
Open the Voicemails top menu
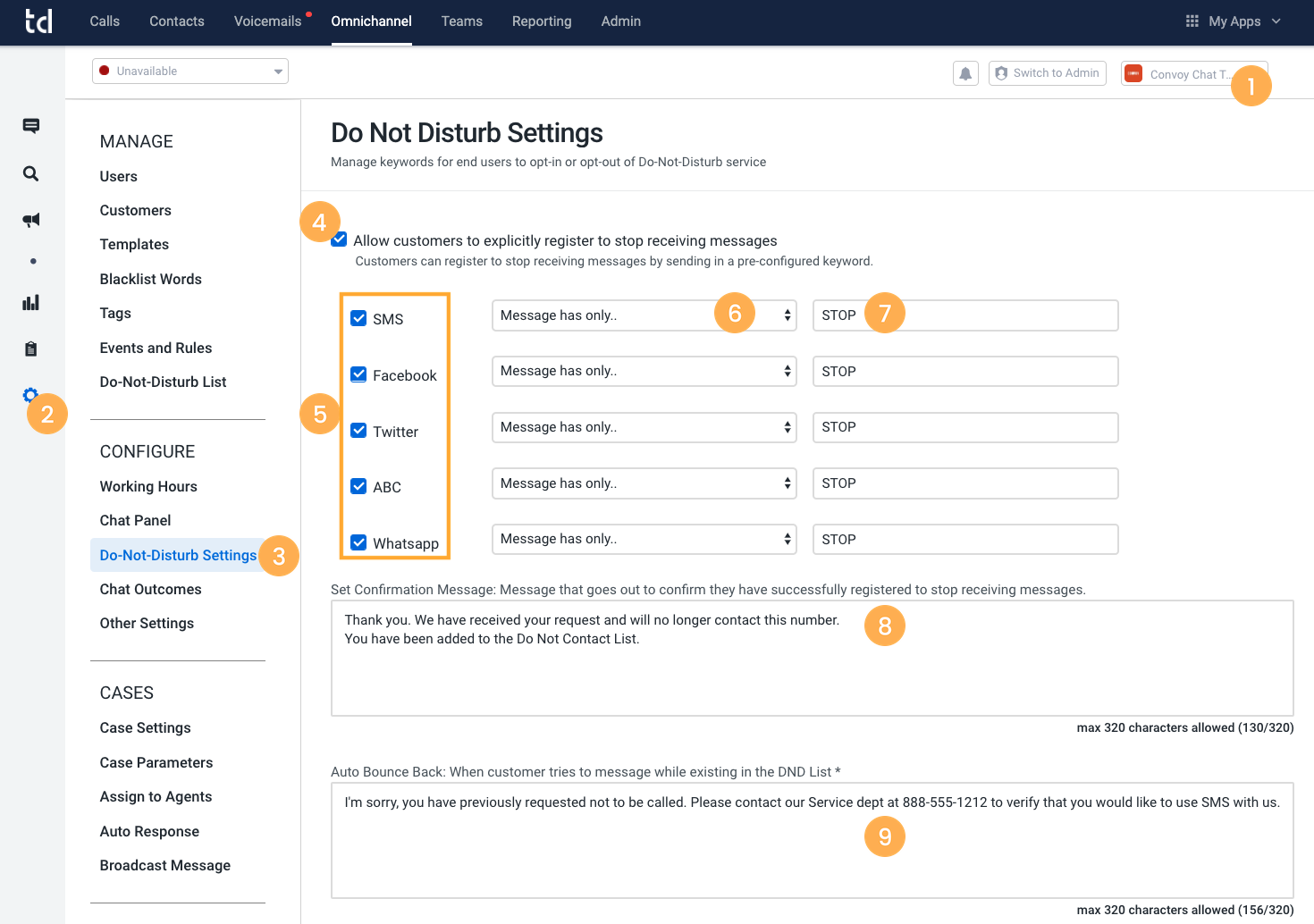[267, 21]
